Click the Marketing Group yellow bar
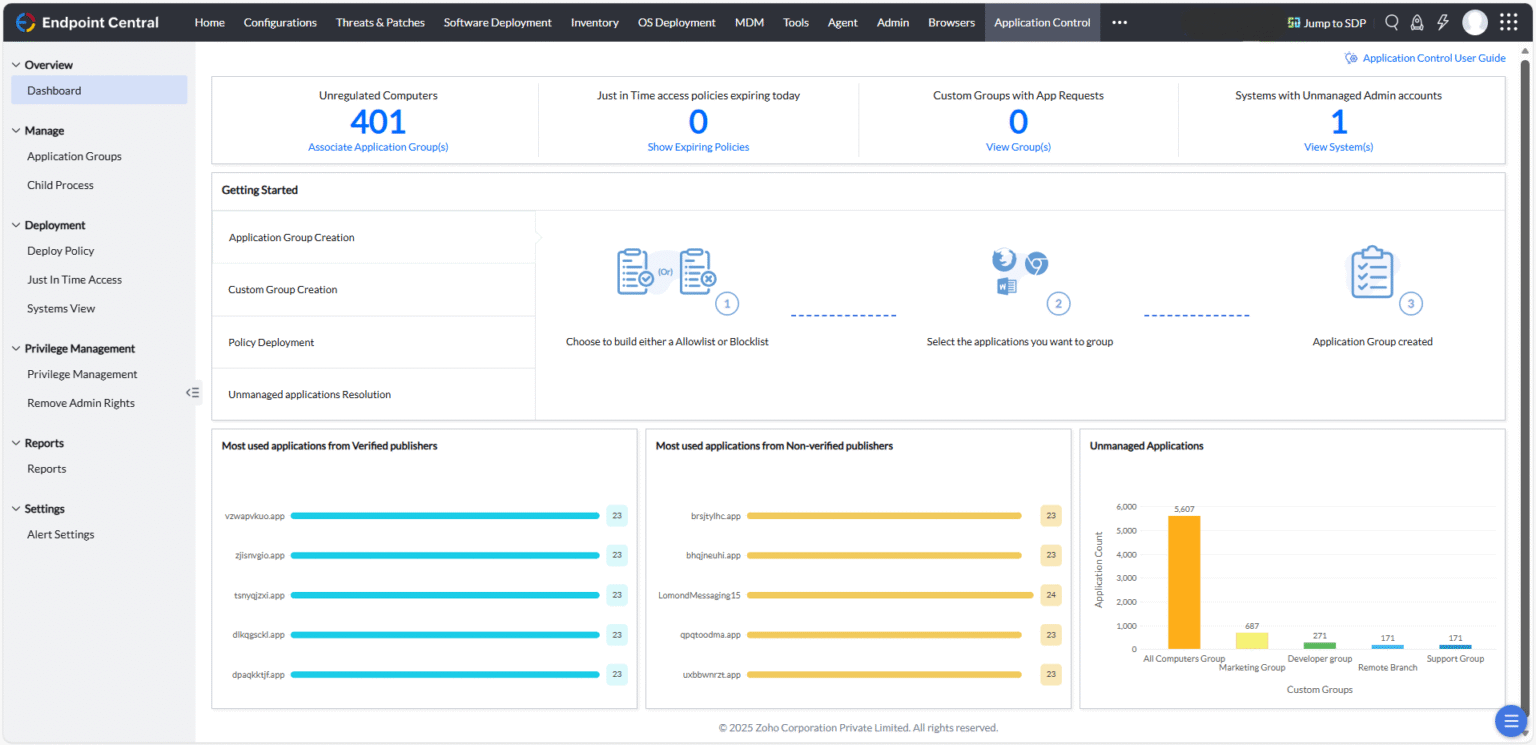 click(1251, 641)
